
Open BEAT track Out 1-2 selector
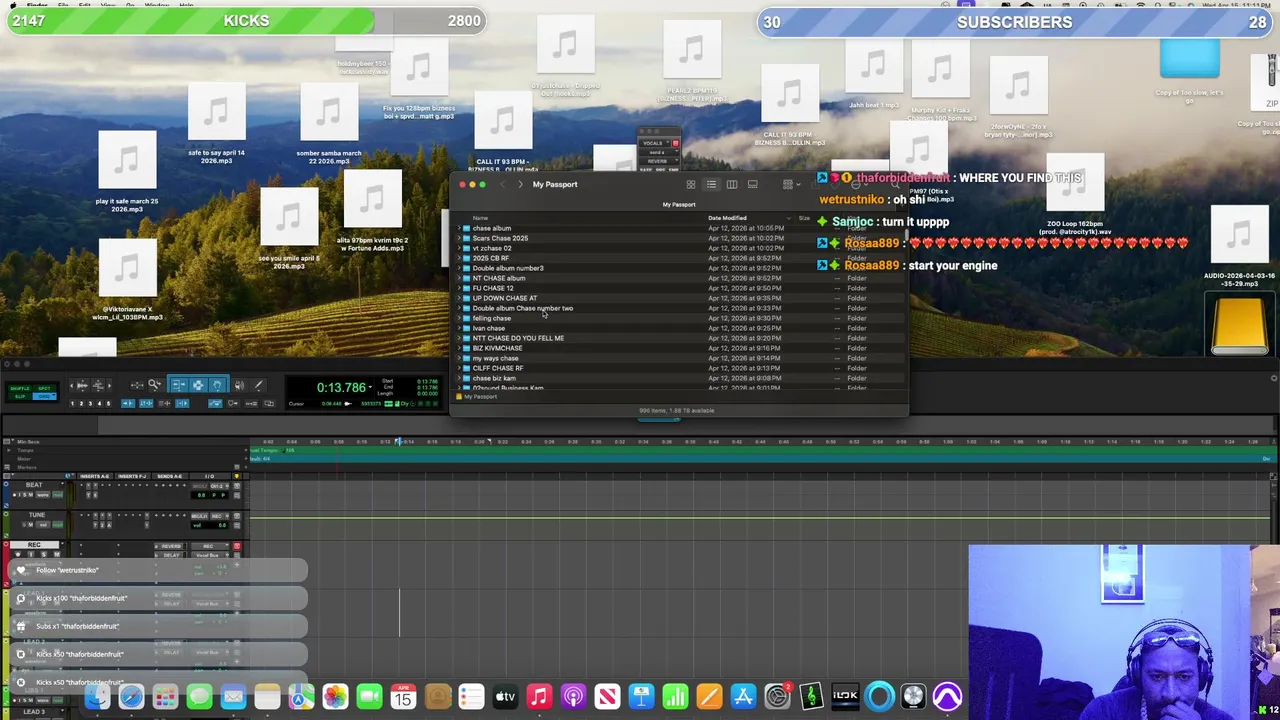coord(219,486)
